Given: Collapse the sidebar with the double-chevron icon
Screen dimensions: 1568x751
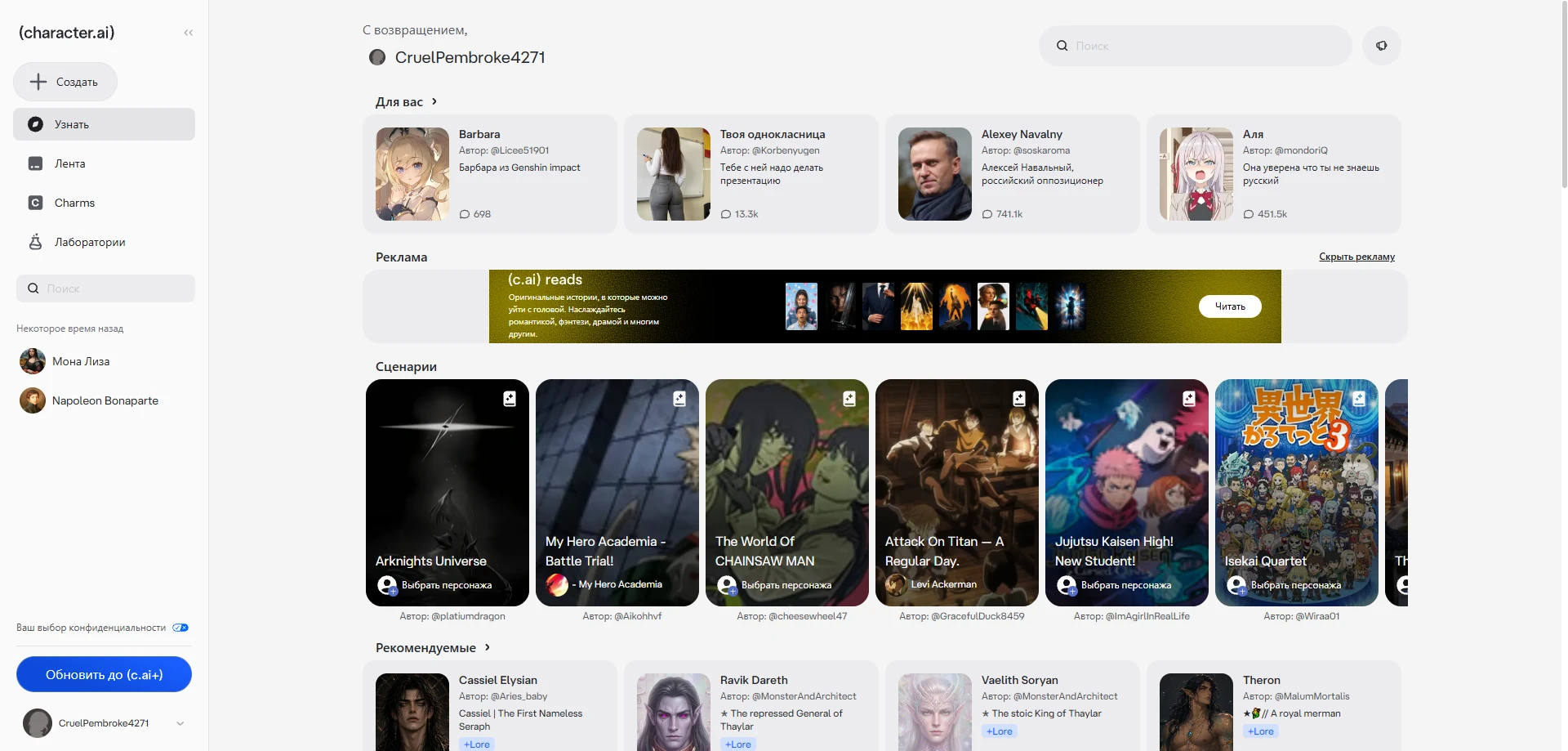Looking at the screenshot, I should (x=189, y=33).
